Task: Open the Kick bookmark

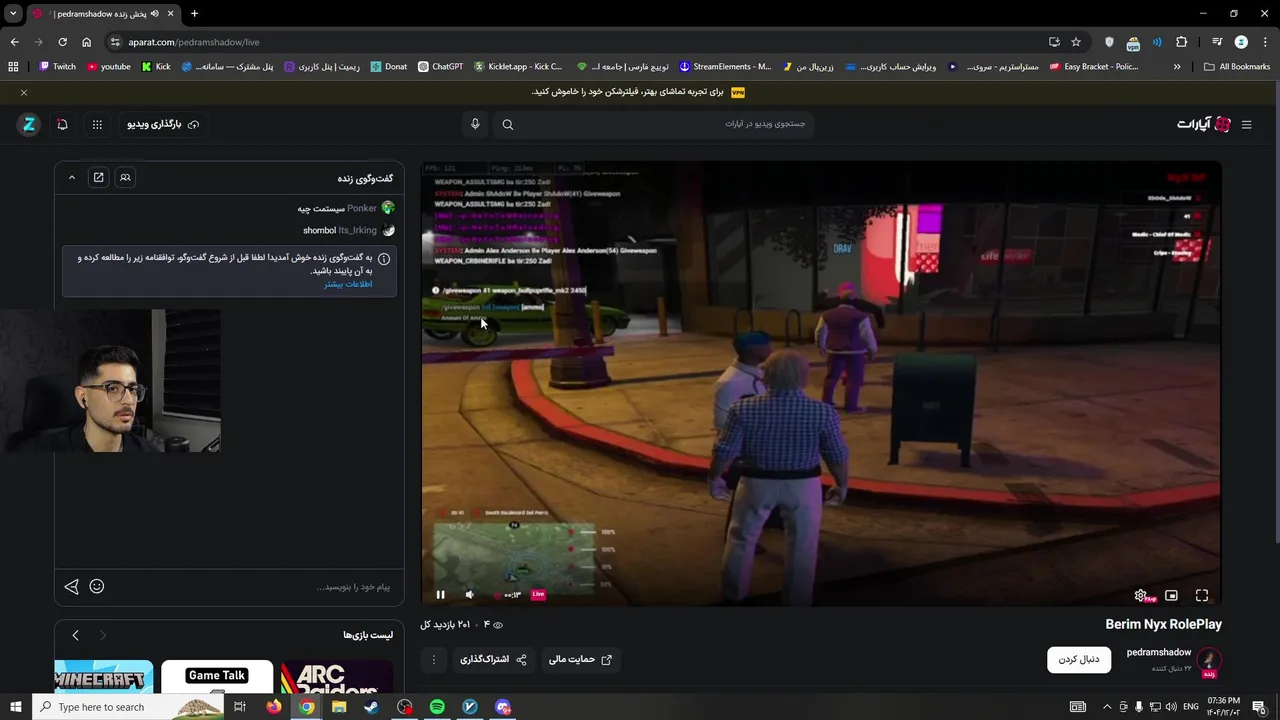Action: [x=156, y=67]
